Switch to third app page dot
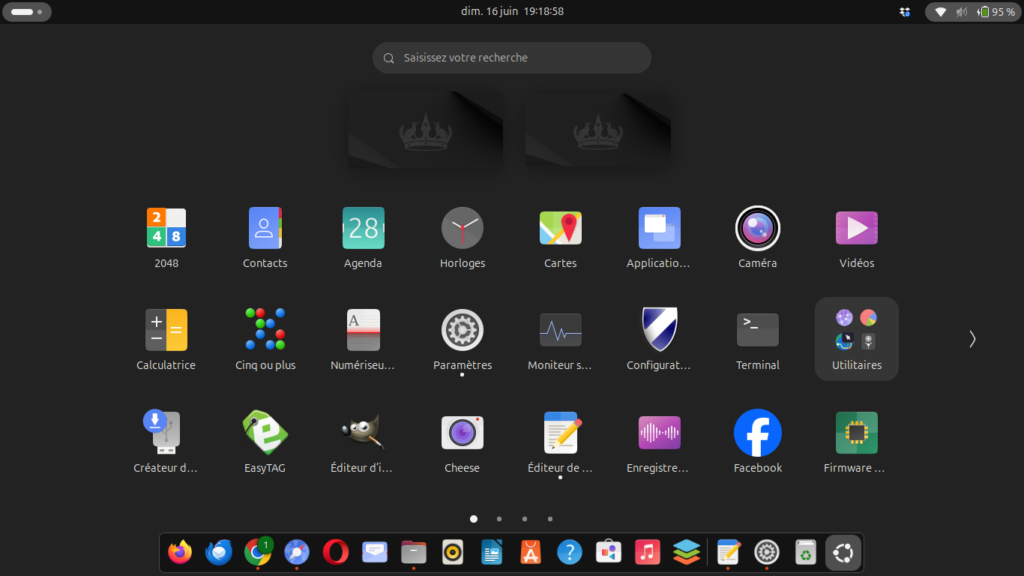The width and height of the screenshot is (1024, 576). [524, 519]
